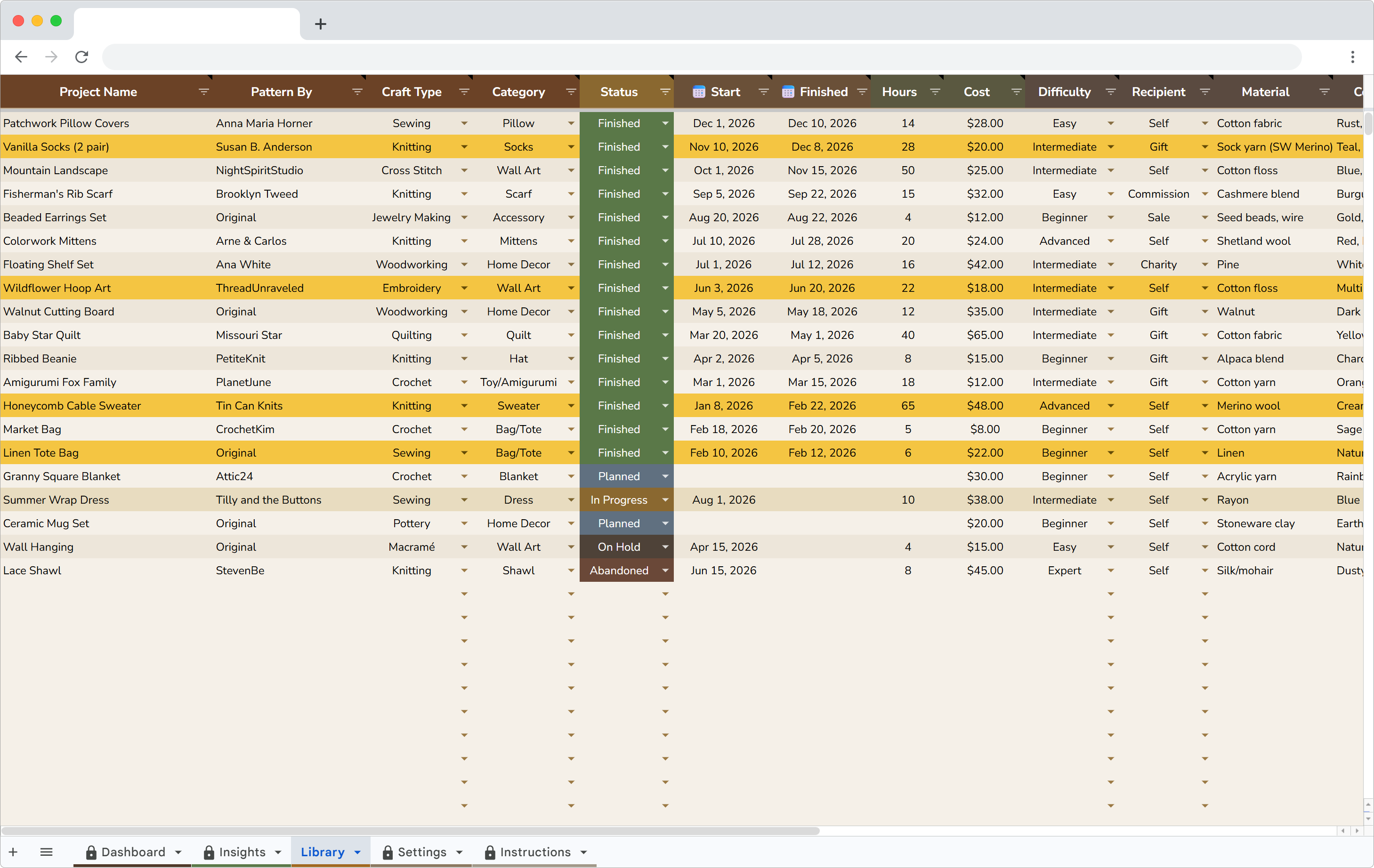
Task: Open the Insights tab
Action: pos(242,852)
